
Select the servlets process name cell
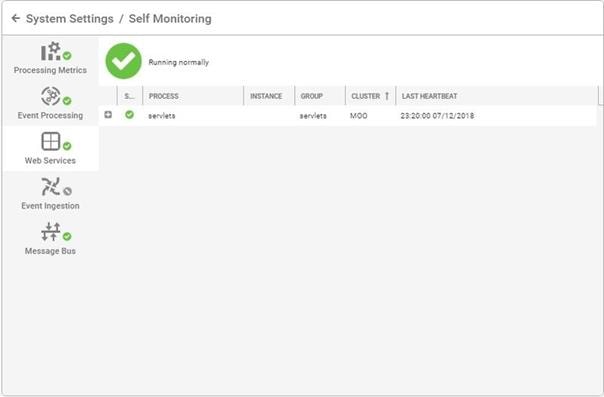162,116
